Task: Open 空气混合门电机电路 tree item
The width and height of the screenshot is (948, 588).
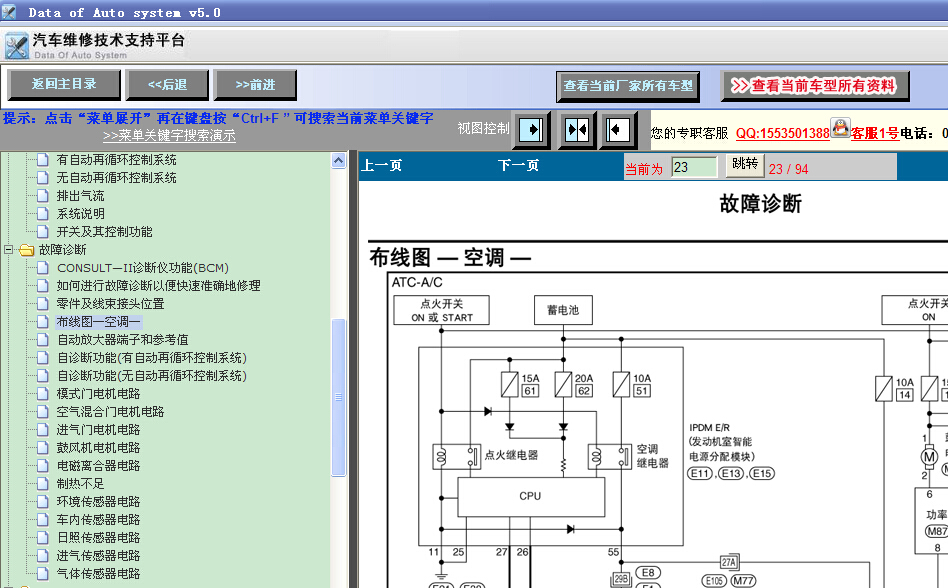Action: pos(111,412)
